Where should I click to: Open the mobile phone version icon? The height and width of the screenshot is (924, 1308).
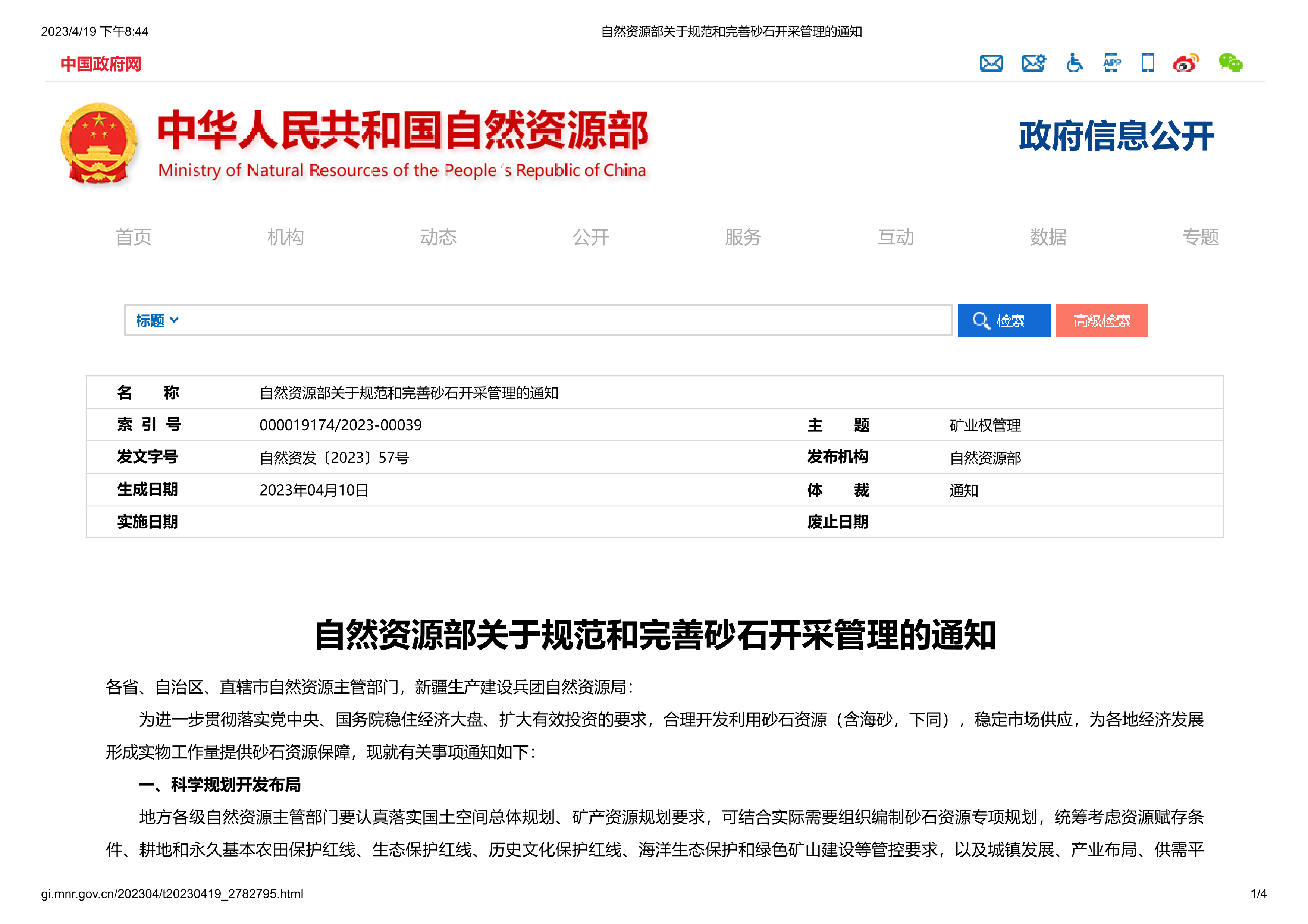point(1148,63)
